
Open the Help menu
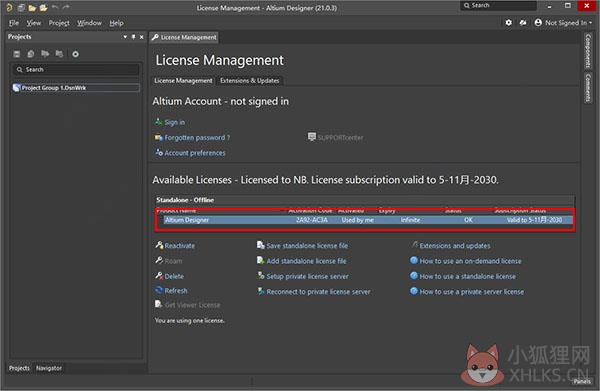coord(116,23)
